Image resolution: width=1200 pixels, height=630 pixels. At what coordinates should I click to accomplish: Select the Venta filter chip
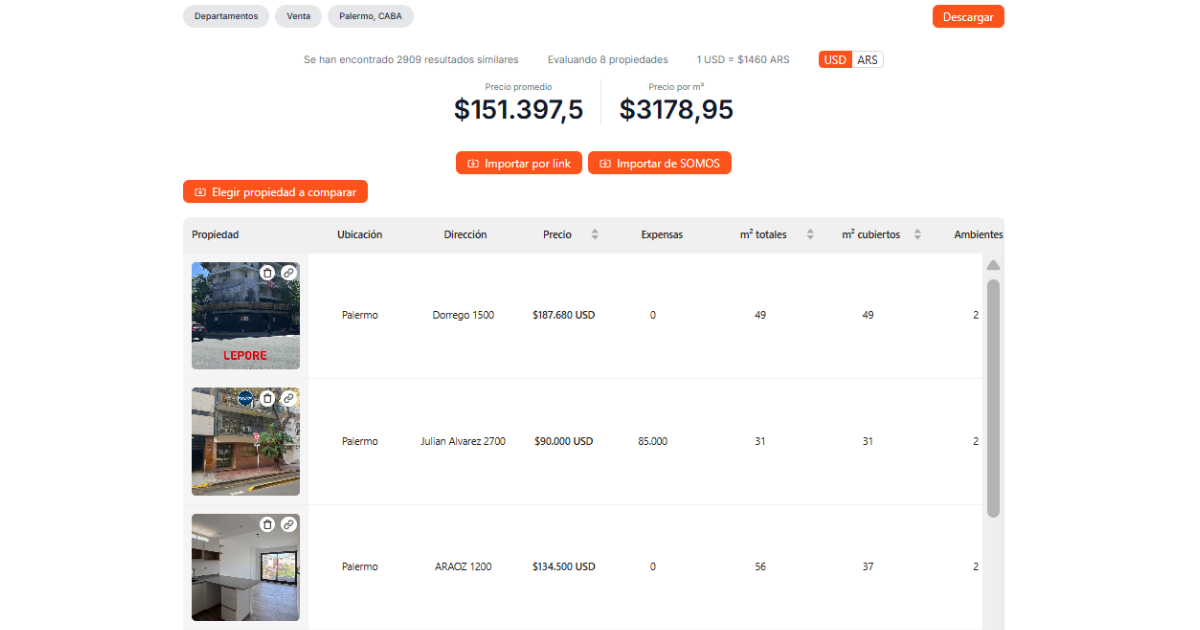(298, 16)
